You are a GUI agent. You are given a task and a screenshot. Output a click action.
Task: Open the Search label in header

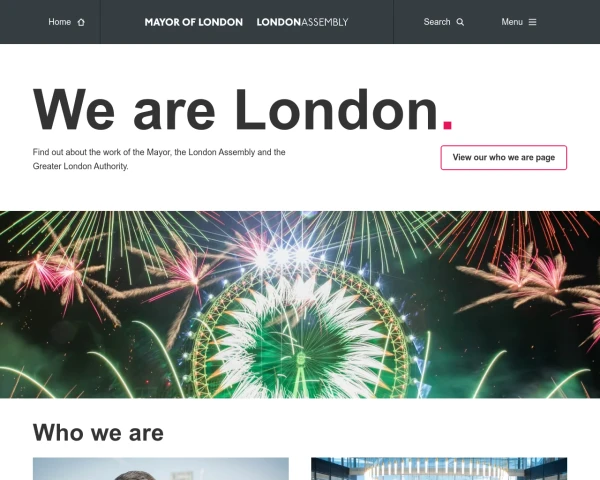[x=437, y=22]
